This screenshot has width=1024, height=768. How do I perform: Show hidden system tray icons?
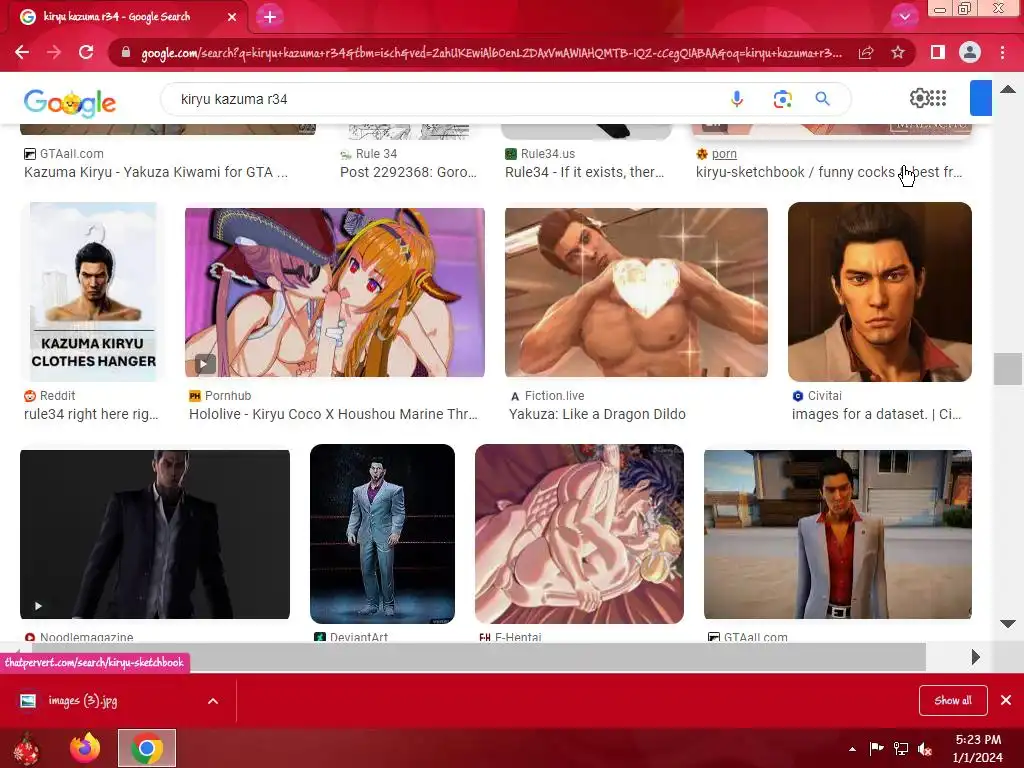click(x=852, y=749)
